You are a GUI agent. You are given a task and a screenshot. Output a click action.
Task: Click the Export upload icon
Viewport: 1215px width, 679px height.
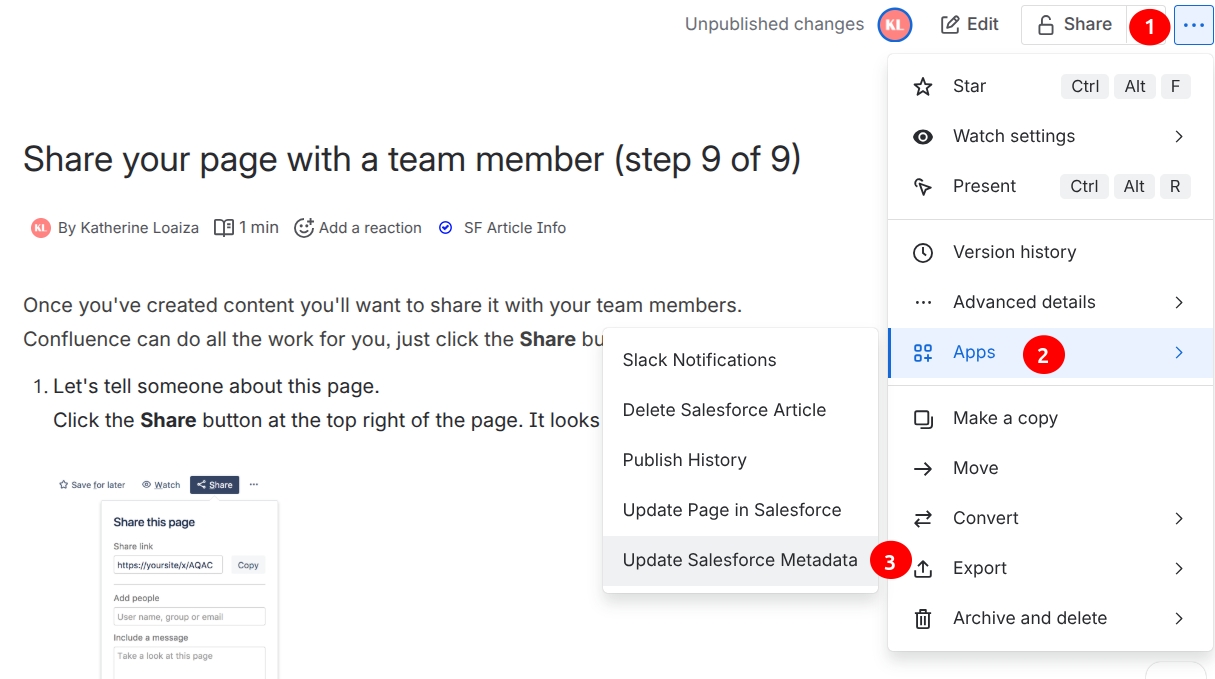923,568
